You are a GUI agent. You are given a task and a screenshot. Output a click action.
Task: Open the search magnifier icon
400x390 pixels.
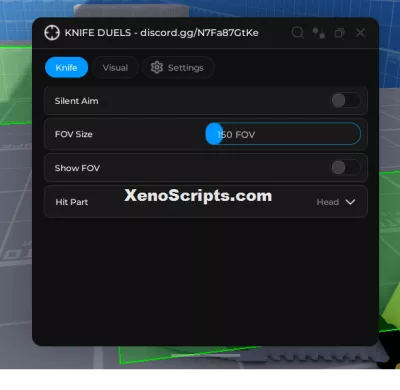tap(298, 33)
